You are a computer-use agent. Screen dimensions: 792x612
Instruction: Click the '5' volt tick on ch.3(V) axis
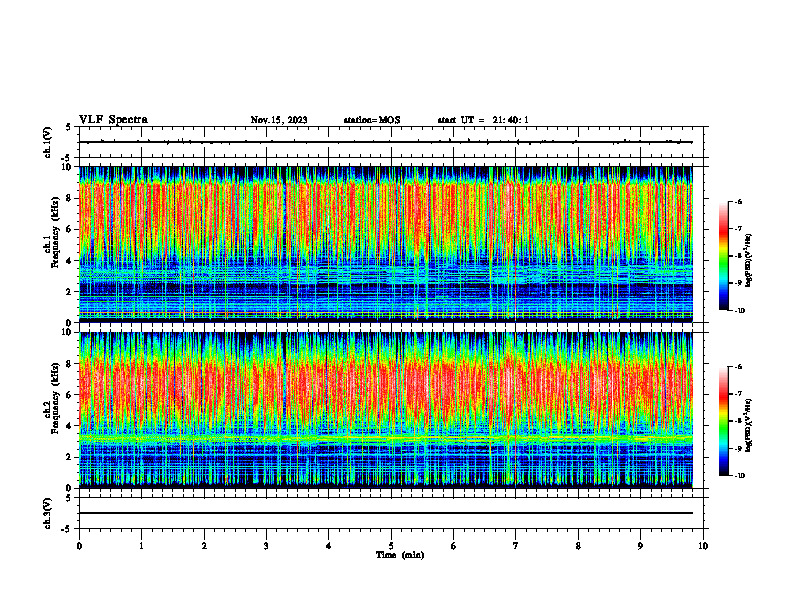click(x=69, y=498)
